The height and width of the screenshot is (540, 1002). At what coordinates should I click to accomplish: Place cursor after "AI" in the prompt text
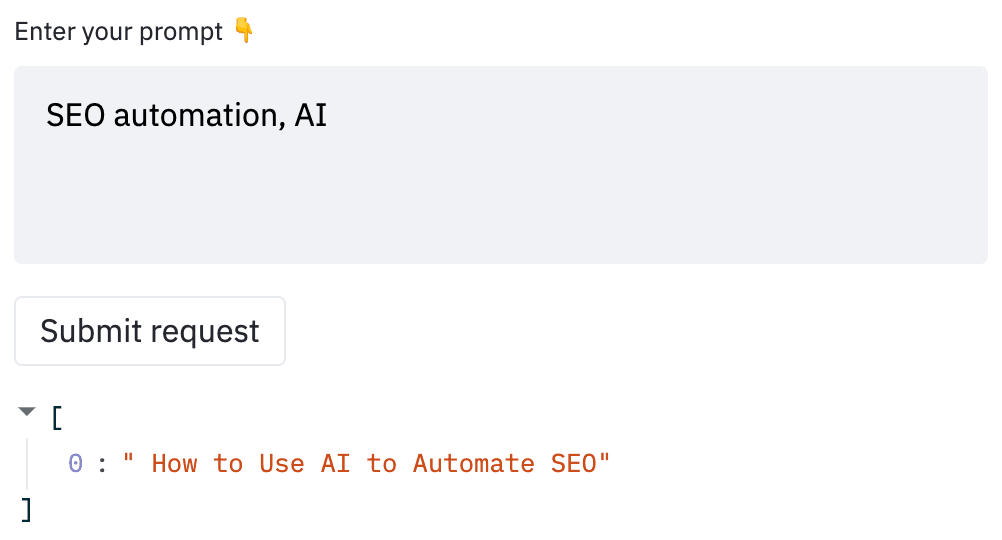tap(328, 116)
